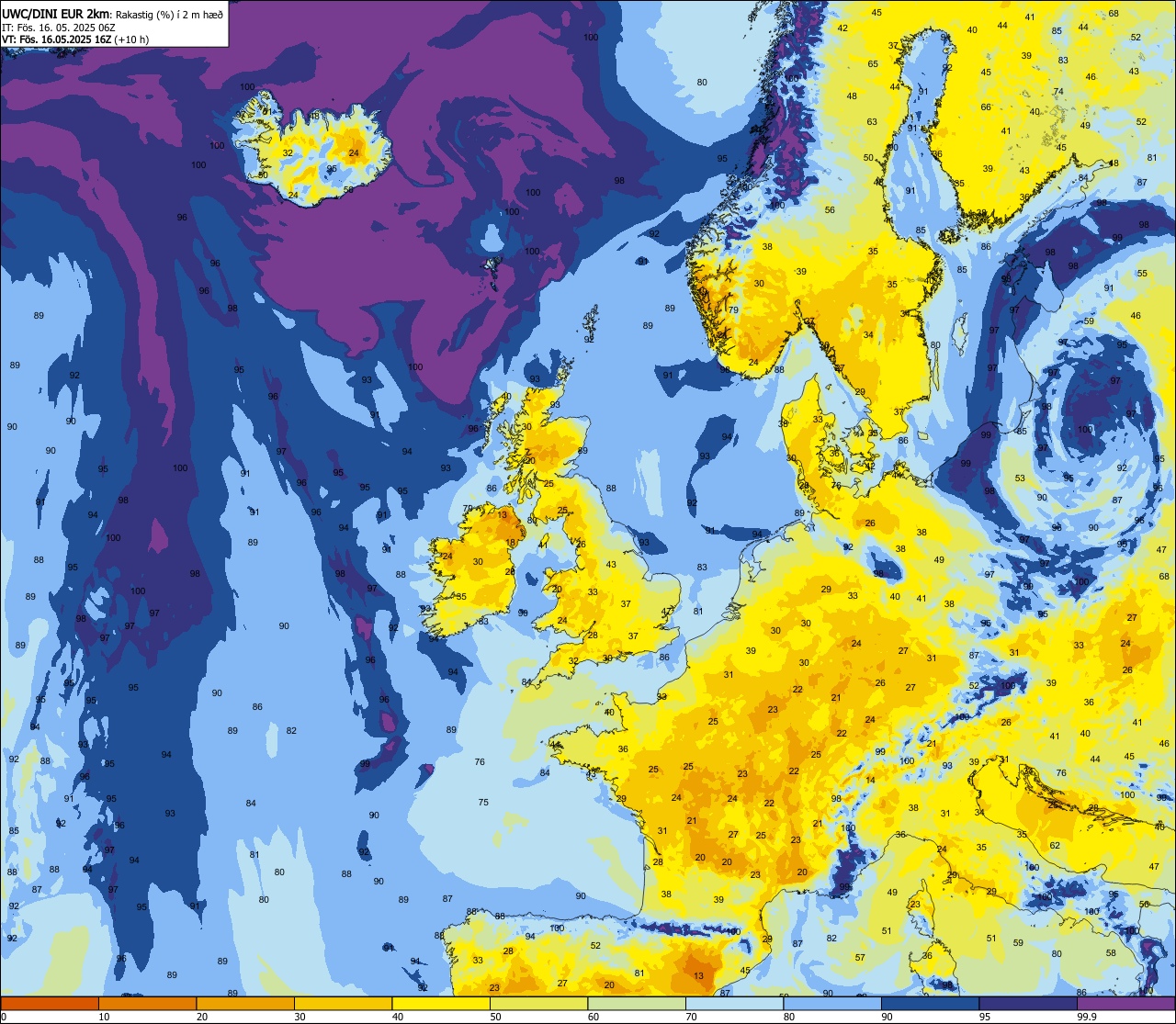Viewport: 1176px width, 1024px height.
Task: Click the purple above-99.9 legend swatch
Action: click(x=1126, y=1003)
